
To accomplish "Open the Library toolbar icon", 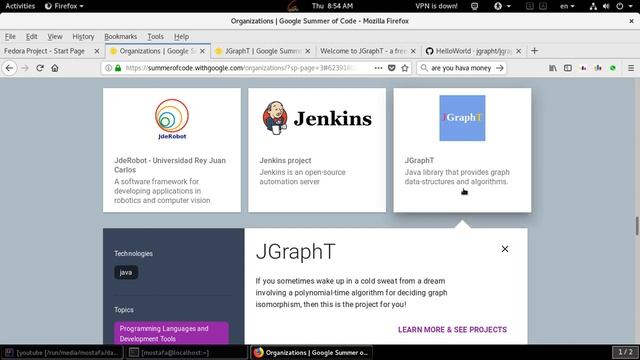I will [553, 68].
